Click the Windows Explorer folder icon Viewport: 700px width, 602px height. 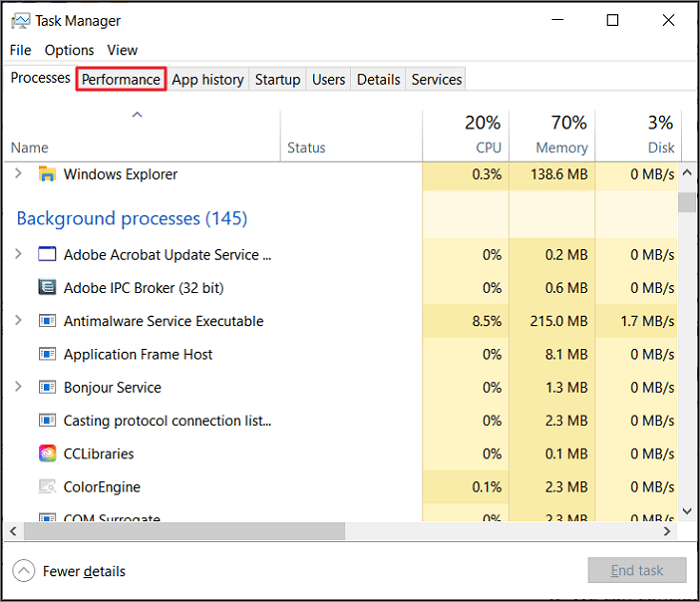(47, 174)
